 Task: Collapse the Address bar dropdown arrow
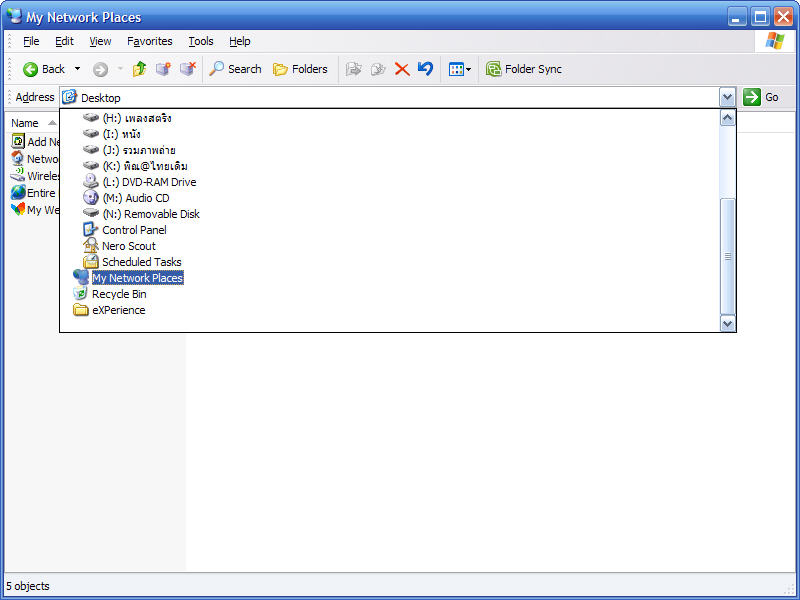pyautogui.click(x=727, y=97)
